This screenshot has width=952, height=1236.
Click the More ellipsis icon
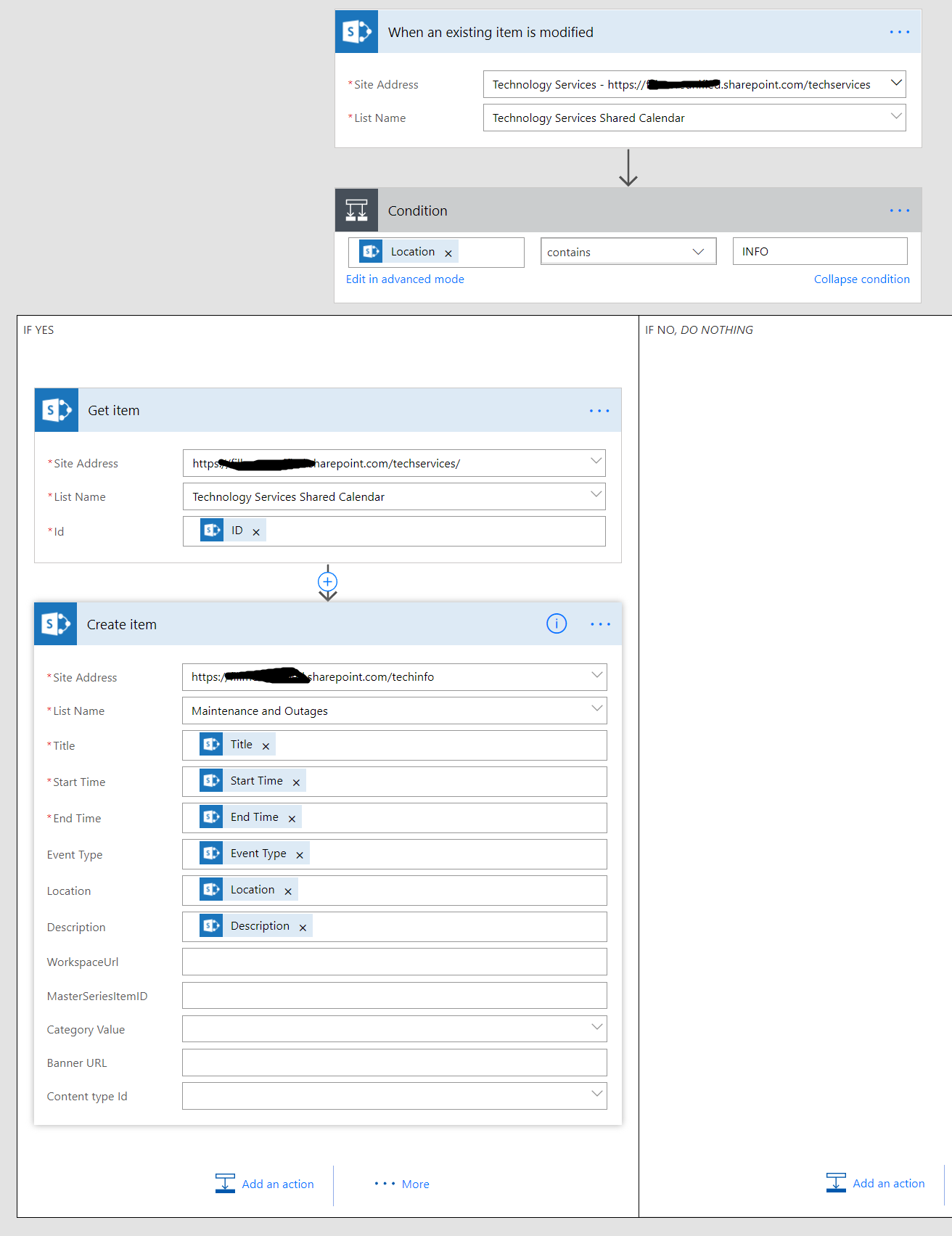pos(385,1184)
